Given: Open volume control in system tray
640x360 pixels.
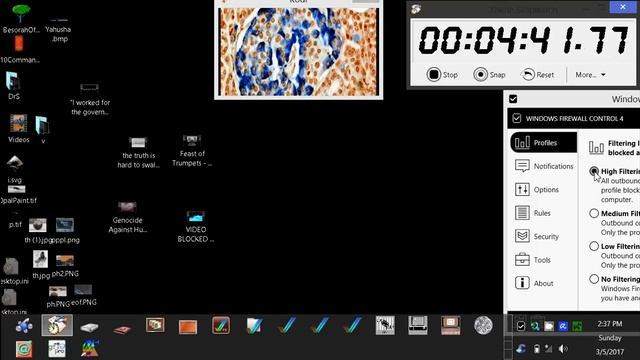Looking at the screenshot, I should [x=563, y=349].
